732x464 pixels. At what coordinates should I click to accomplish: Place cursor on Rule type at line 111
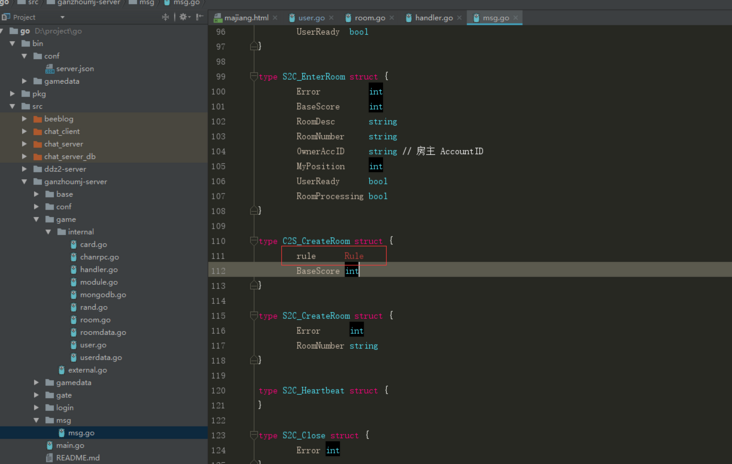coord(354,256)
